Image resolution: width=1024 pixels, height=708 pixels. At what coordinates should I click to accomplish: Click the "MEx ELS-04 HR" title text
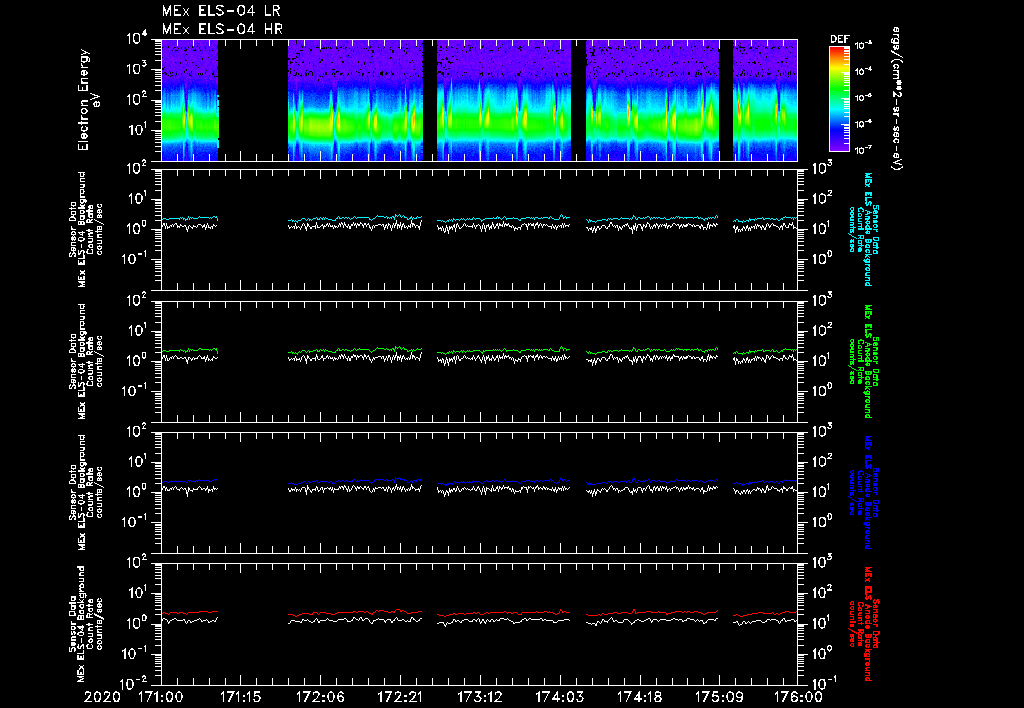click(x=222, y=29)
